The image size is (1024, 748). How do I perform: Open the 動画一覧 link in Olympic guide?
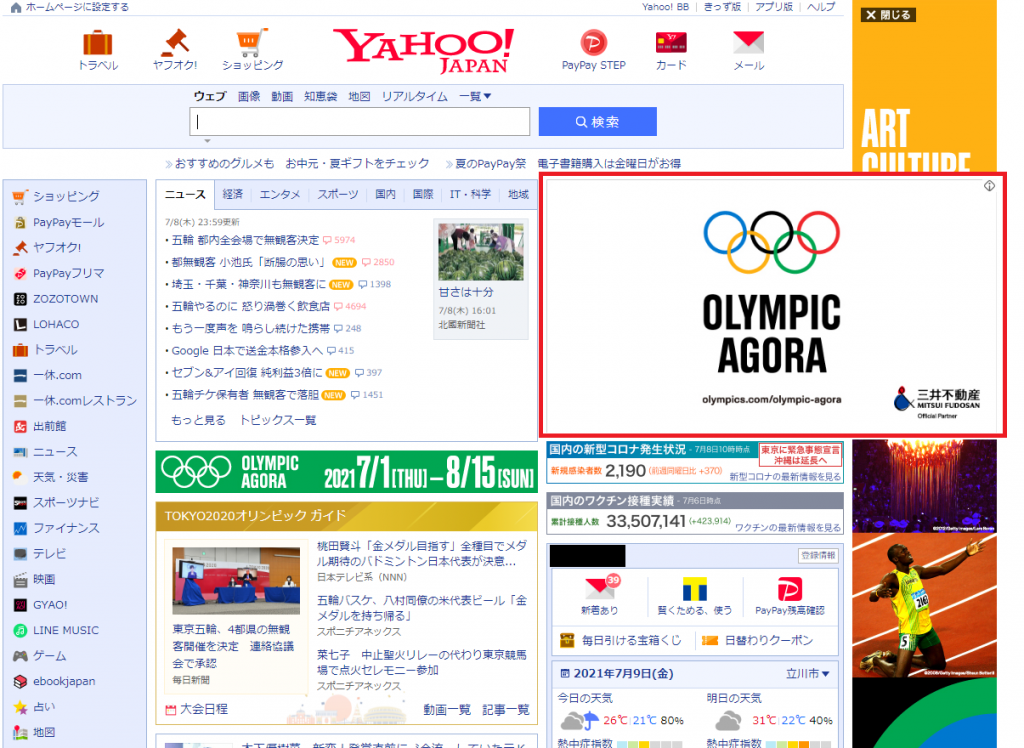point(447,709)
